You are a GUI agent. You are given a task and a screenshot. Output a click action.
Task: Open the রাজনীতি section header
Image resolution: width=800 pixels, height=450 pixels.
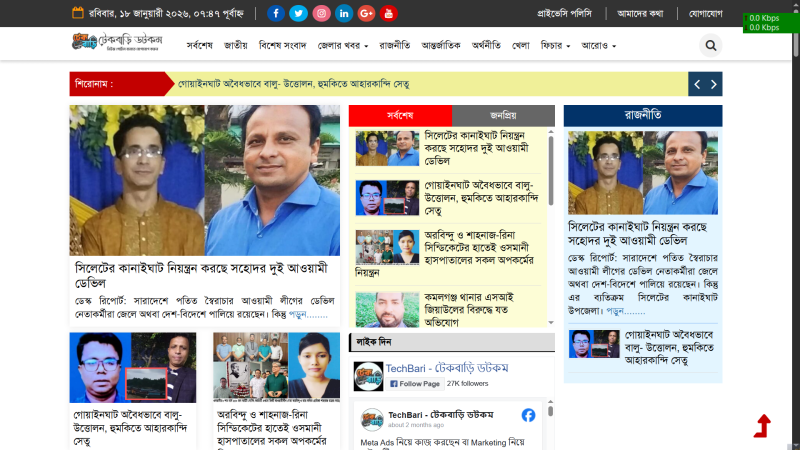(x=643, y=116)
